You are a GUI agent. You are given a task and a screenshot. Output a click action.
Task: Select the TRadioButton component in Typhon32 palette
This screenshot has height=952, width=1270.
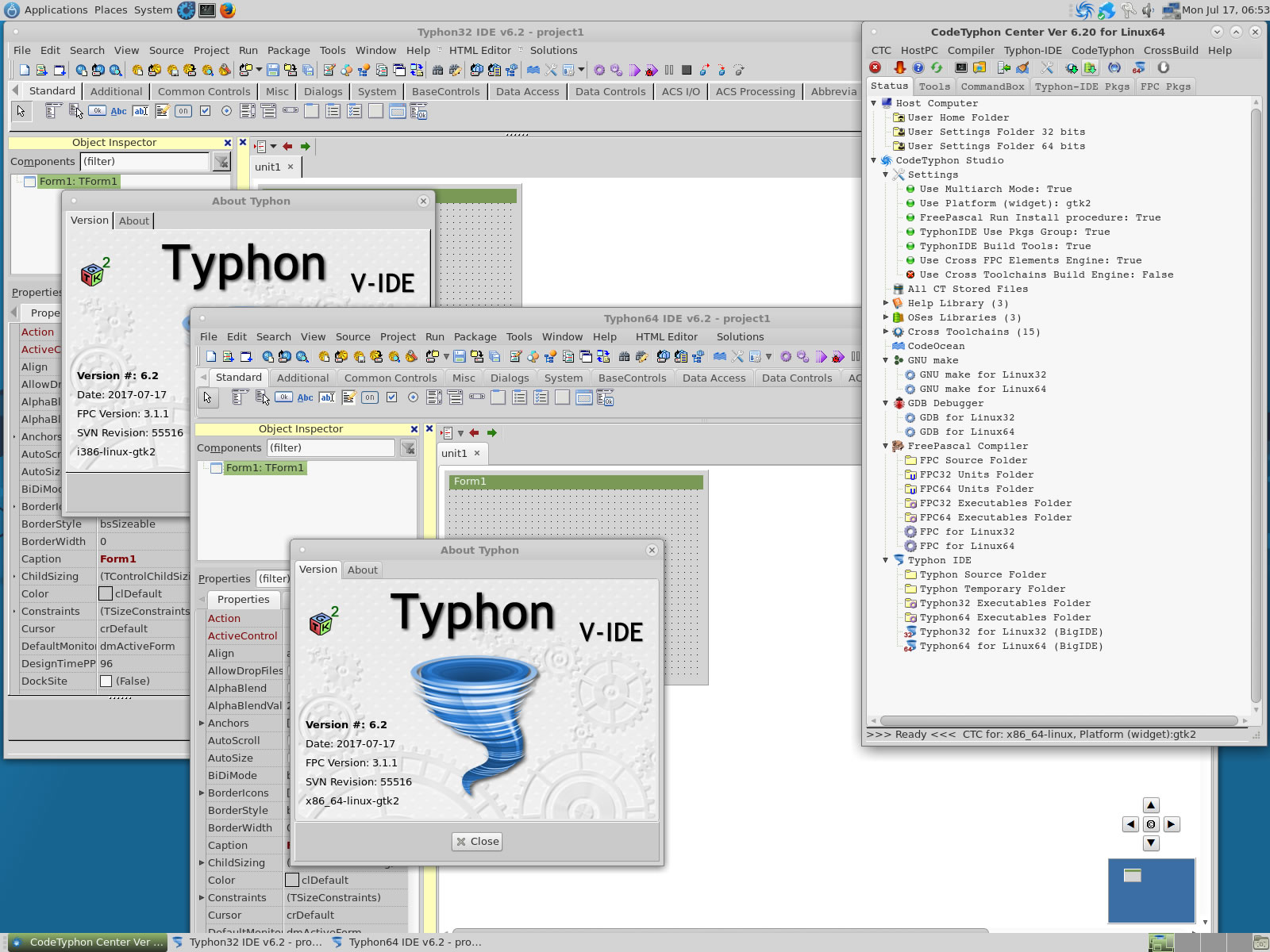coord(226,111)
